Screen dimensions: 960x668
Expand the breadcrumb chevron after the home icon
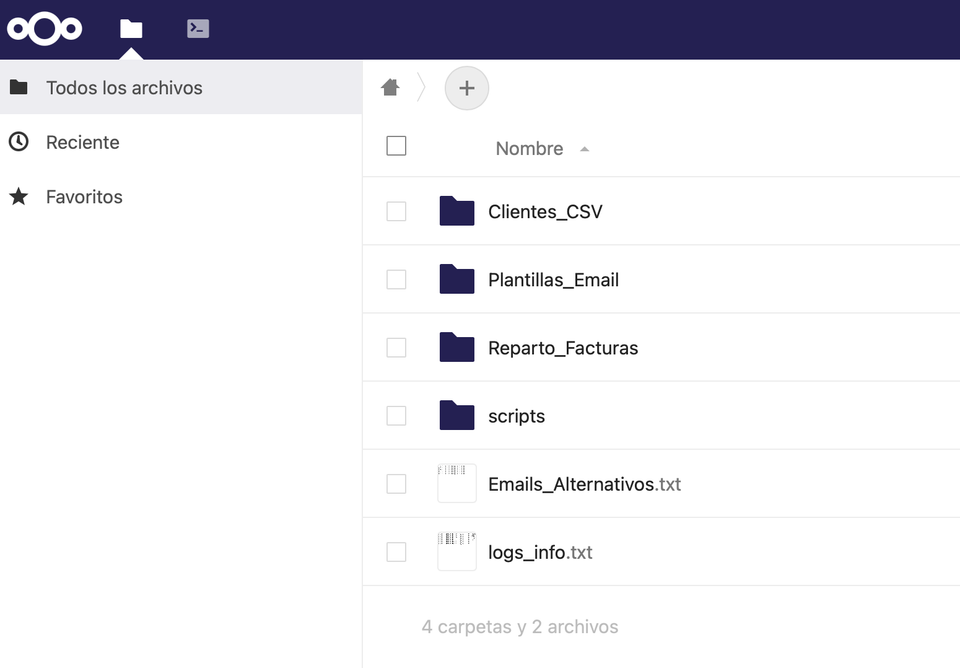421,88
